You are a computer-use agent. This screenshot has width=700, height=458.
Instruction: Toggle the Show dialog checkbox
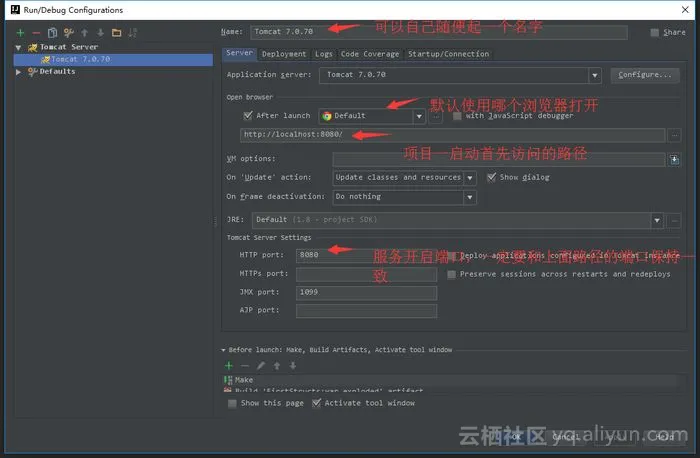pos(492,177)
